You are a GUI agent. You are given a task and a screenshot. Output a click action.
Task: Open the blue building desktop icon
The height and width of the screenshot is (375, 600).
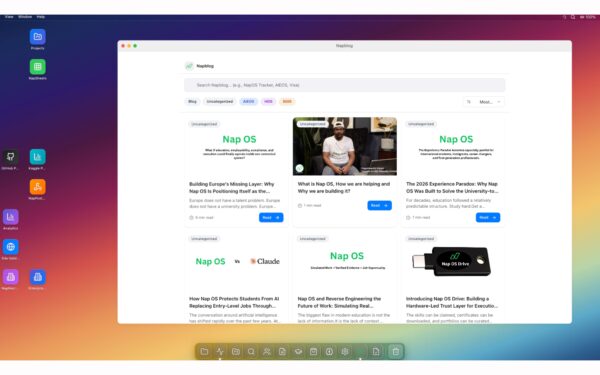[x=38, y=277]
